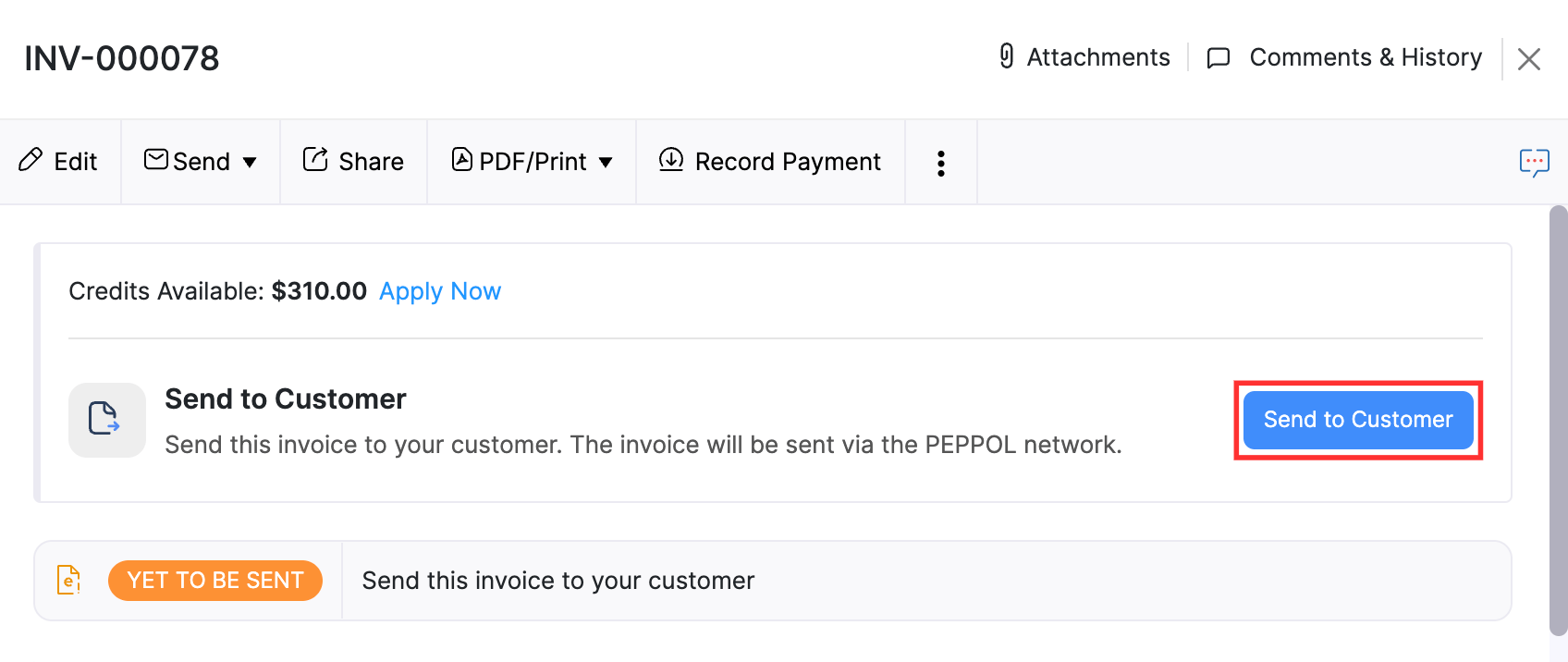The image size is (1568, 662).
Task: Open the three-dot overflow menu
Action: click(x=940, y=162)
